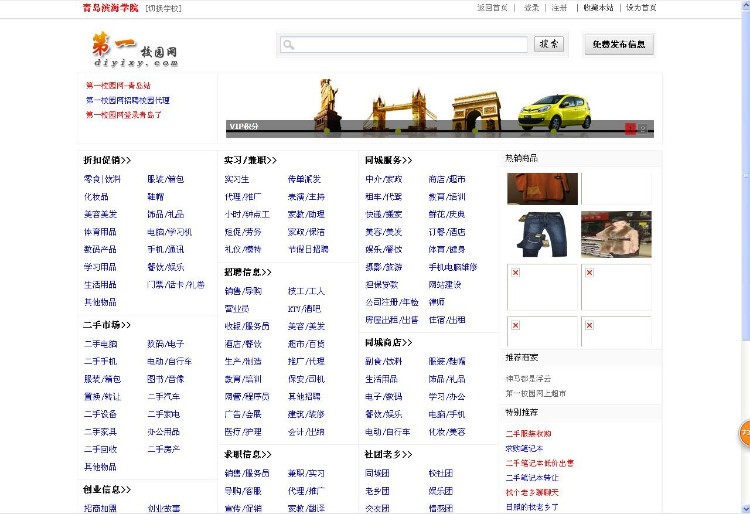Open the 青岛滨海学院 school link
The height and width of the screenshot is (514, 750).
[110, 8]
